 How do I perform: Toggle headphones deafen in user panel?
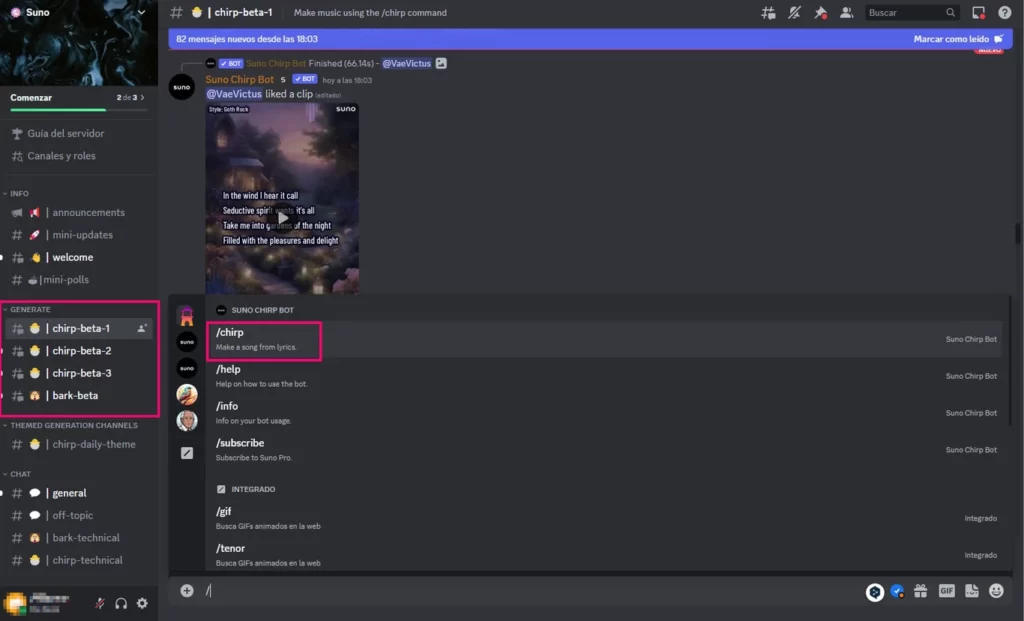coord(121,603)
